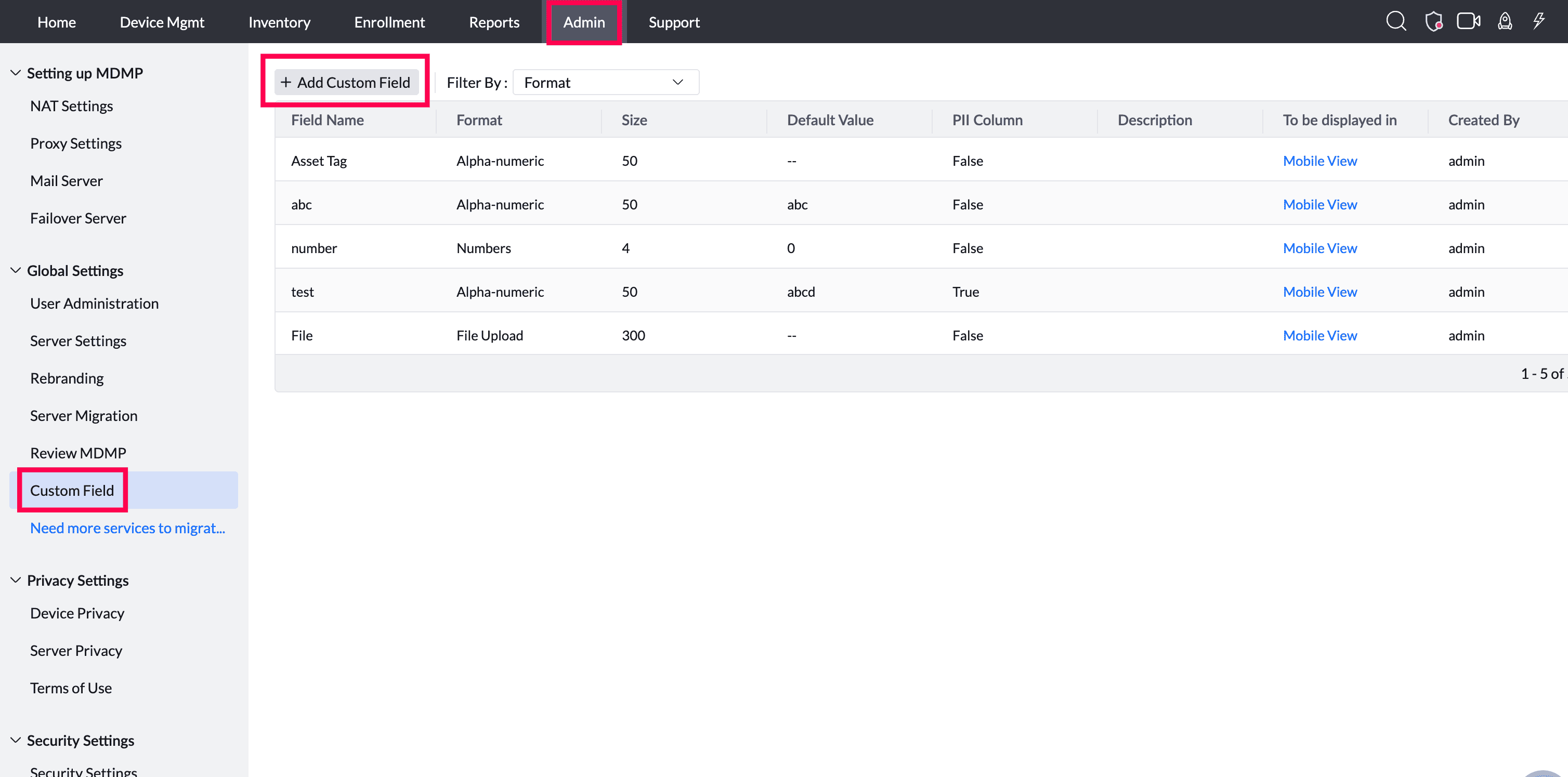This screenshot has height=777, width=1568.
Task: Open Terms of Use page
Action: pos(71,688)
